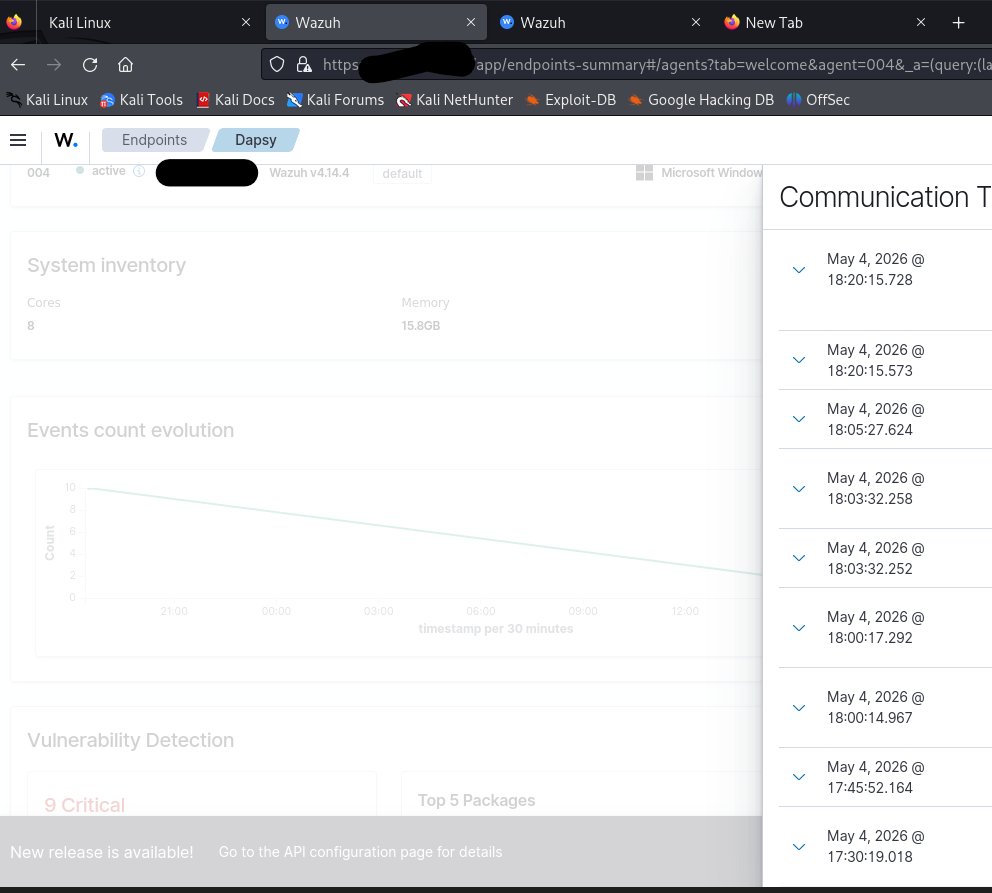
Task: Expand the 18:20:15.573 event row
Action: (x=799, y=360)
